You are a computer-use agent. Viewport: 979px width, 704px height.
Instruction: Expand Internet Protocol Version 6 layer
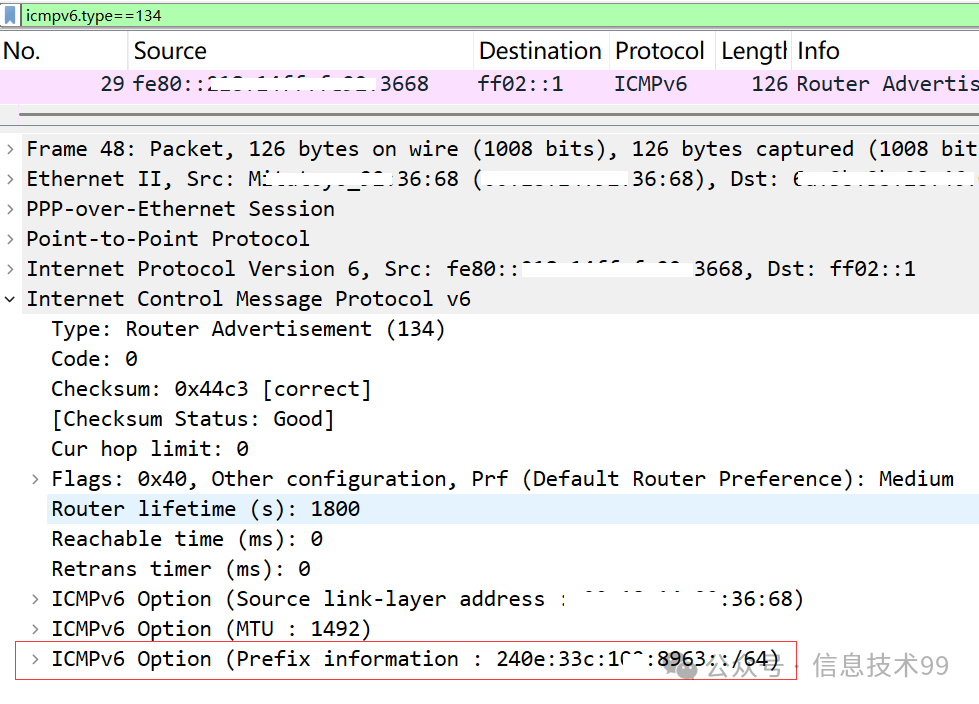10,269
